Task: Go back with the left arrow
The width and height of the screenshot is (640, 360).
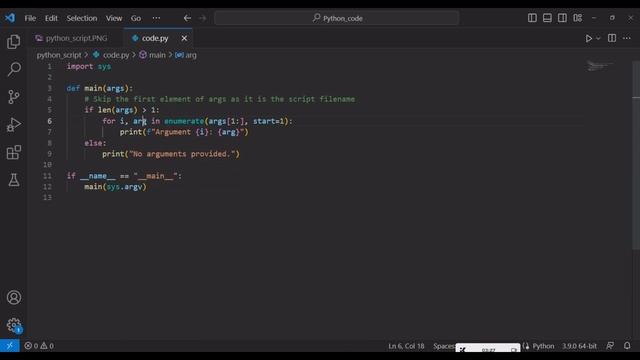Action: pos(187,18)
